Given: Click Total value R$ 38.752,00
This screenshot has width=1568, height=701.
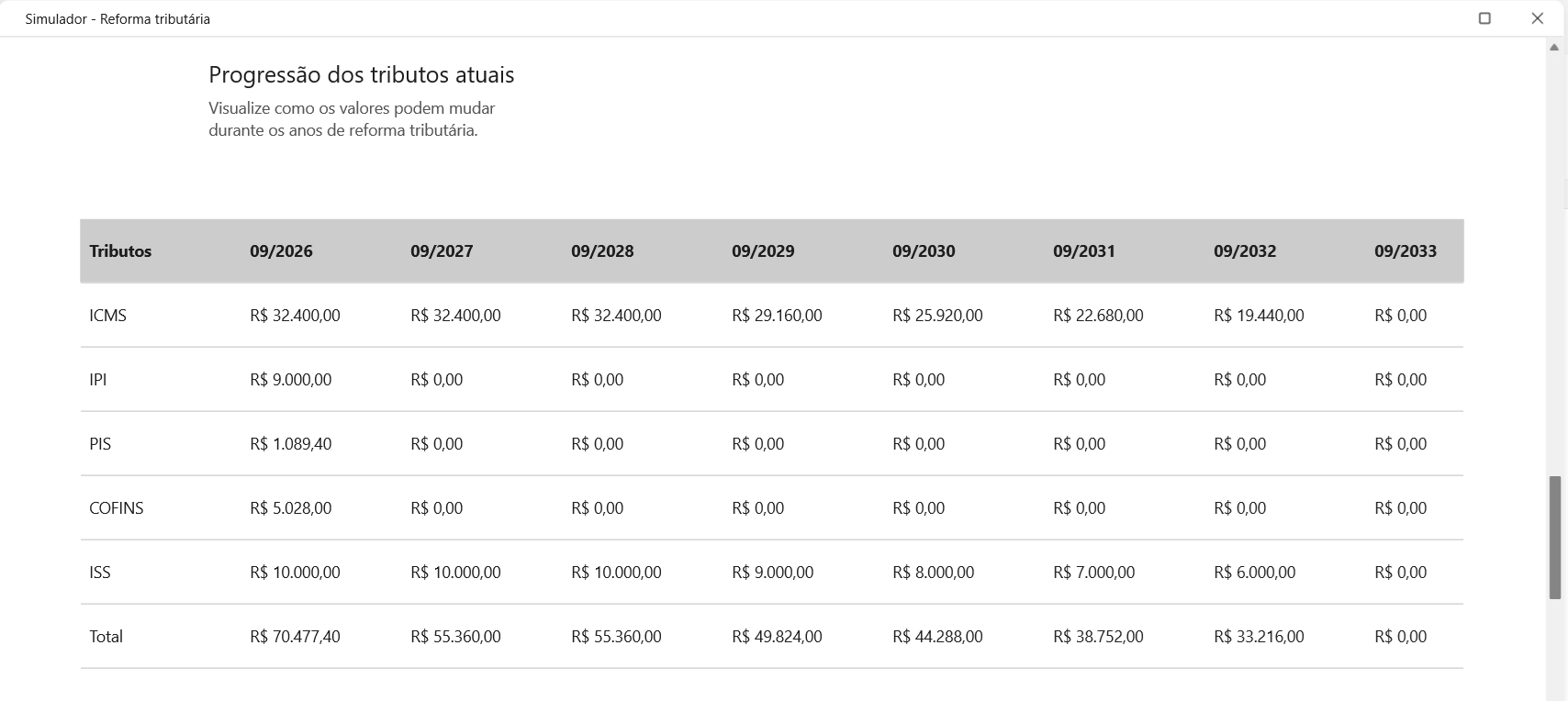Looking at the screenshot, I should 1098,637.
